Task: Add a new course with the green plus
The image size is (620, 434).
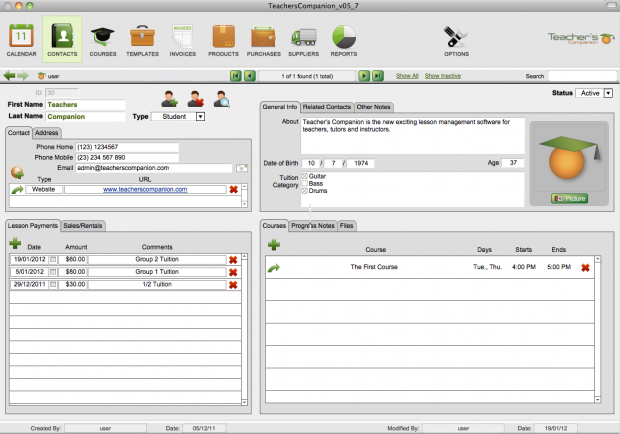Action: 274,245
